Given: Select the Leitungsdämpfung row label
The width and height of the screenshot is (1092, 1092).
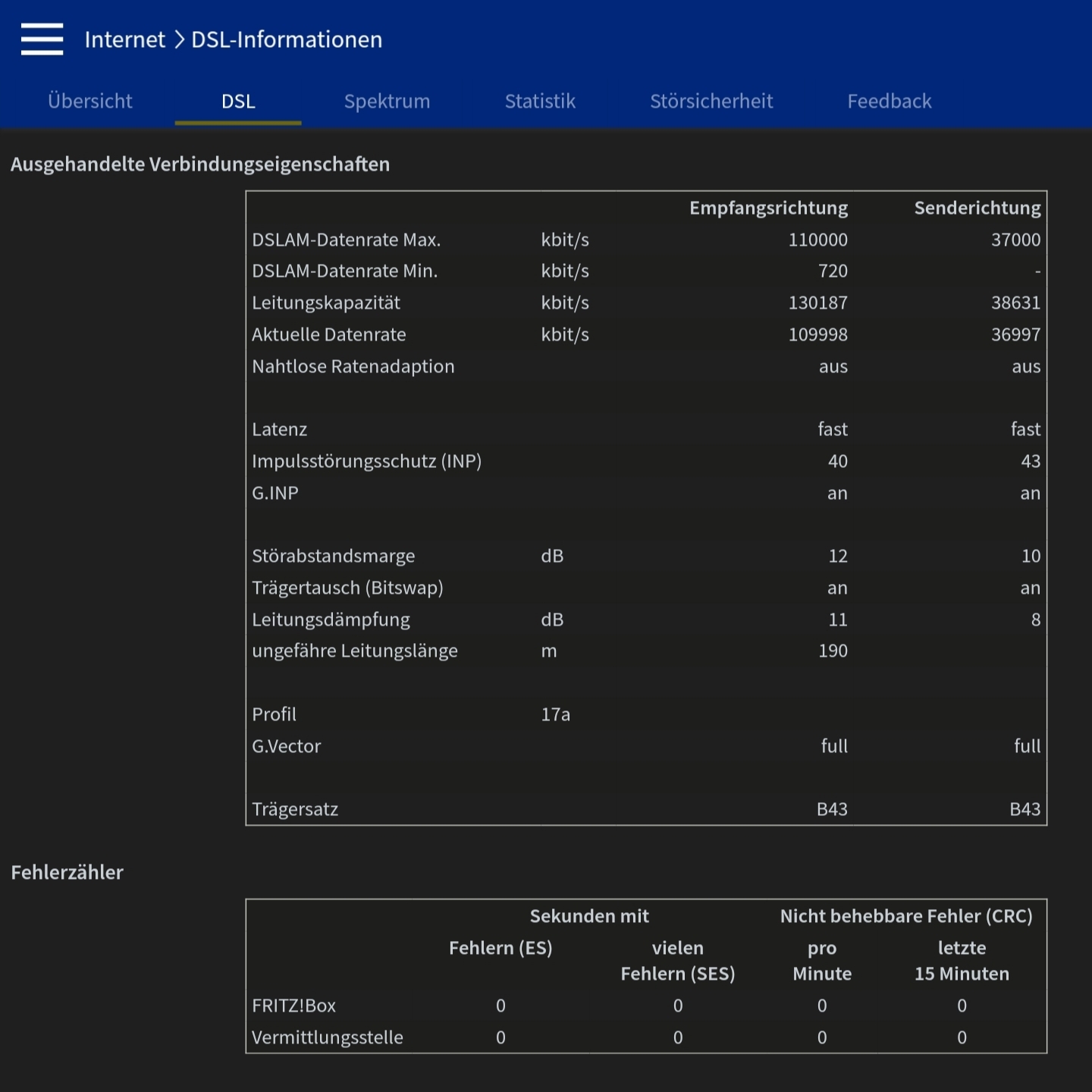Looking at the screenshot, I should click(x=331, y=620).
